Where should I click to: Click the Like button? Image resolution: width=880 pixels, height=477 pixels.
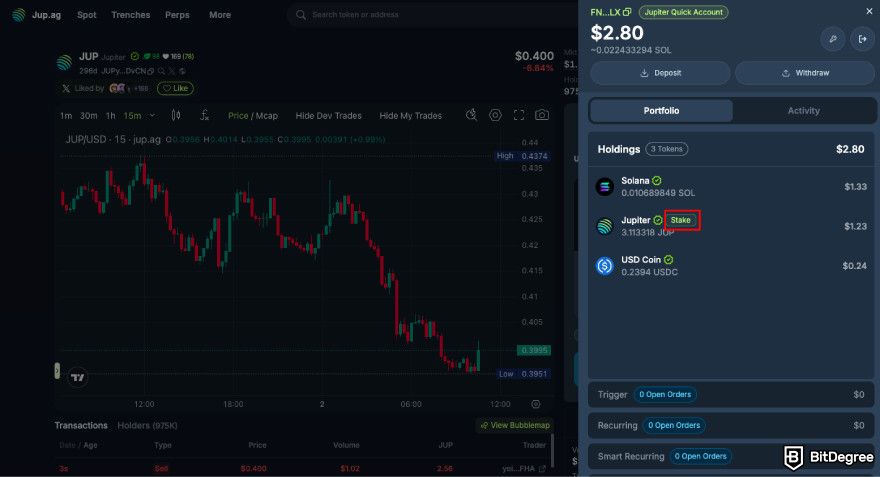click(x=175, y=88)
